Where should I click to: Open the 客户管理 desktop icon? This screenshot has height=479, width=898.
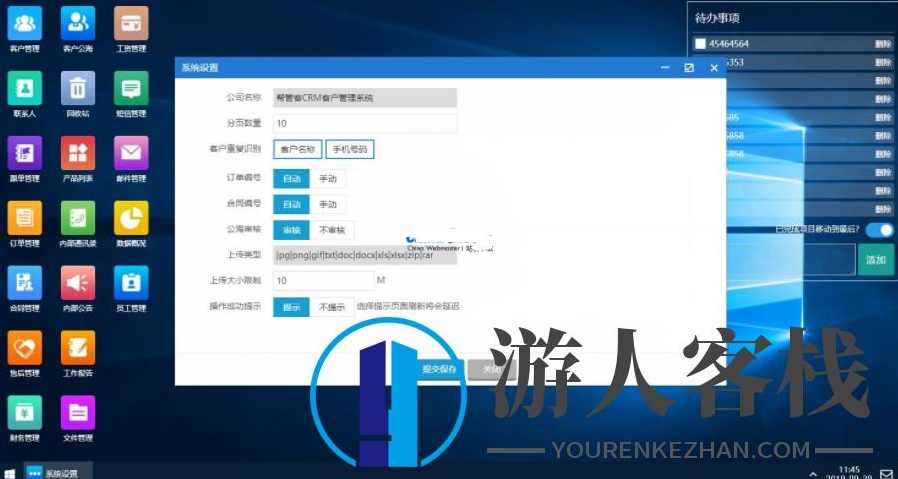(x=25, y=23)
